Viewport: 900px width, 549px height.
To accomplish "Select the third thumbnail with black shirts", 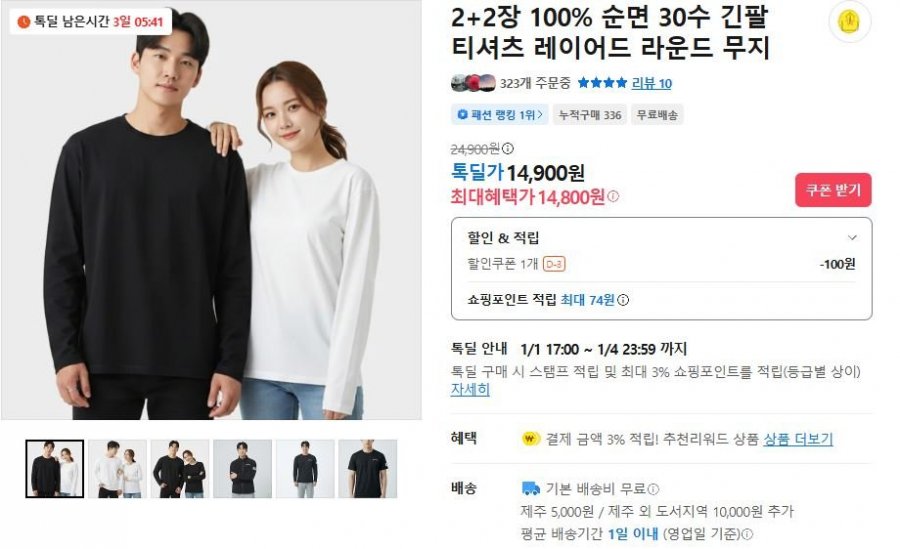I will click(180, 469).
